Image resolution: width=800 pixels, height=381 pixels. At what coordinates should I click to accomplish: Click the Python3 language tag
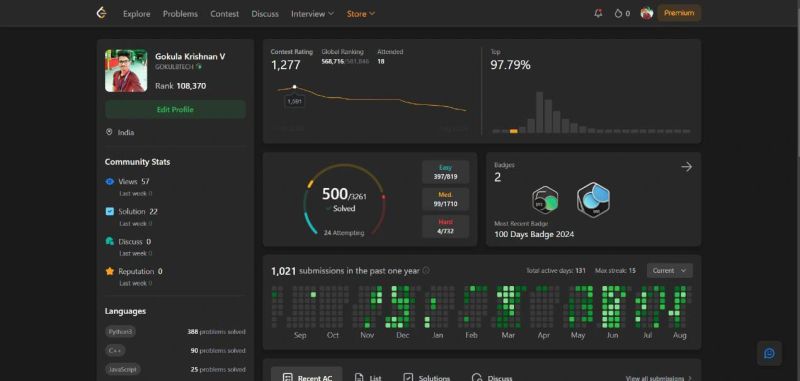tap(120, 332)
